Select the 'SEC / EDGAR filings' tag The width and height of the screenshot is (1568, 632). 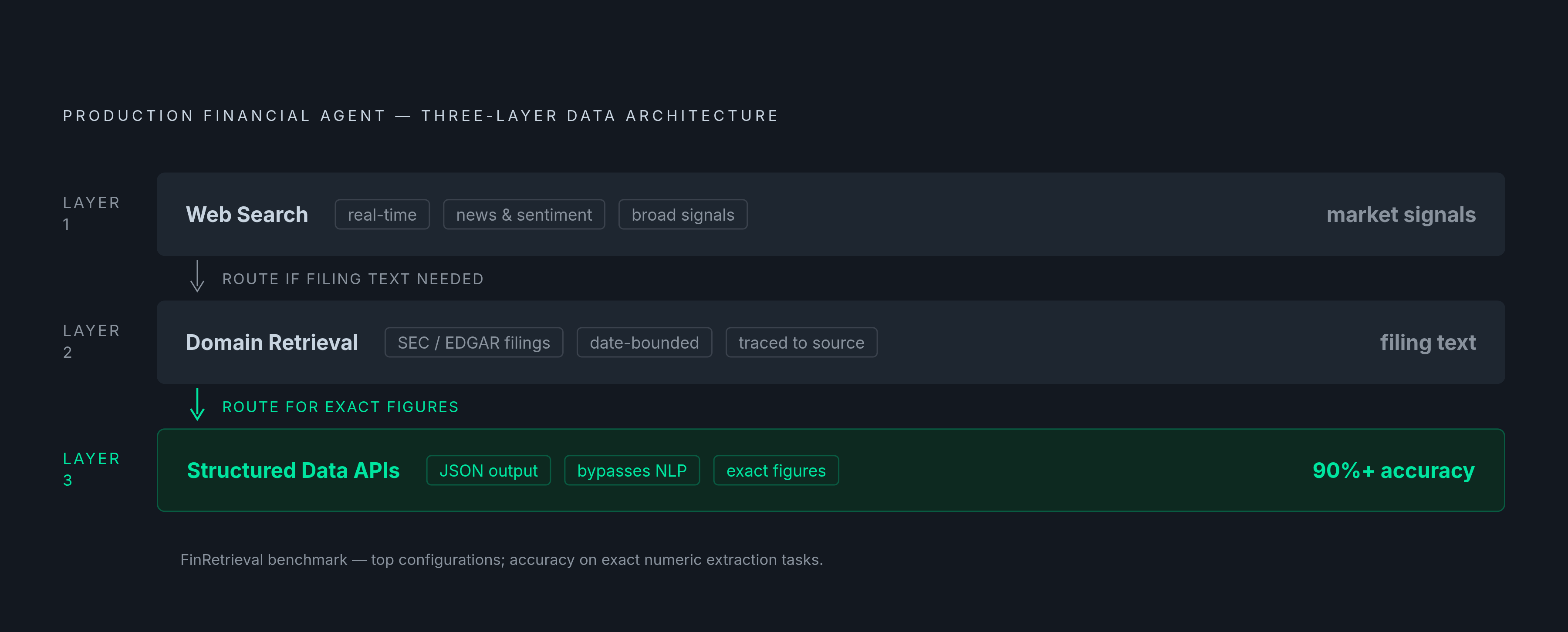[473, 343]
